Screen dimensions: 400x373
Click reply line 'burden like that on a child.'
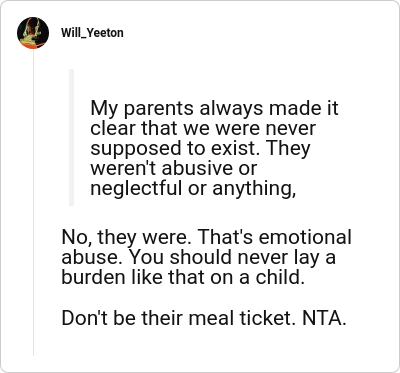pyautogui.click(x=183, y=277)
